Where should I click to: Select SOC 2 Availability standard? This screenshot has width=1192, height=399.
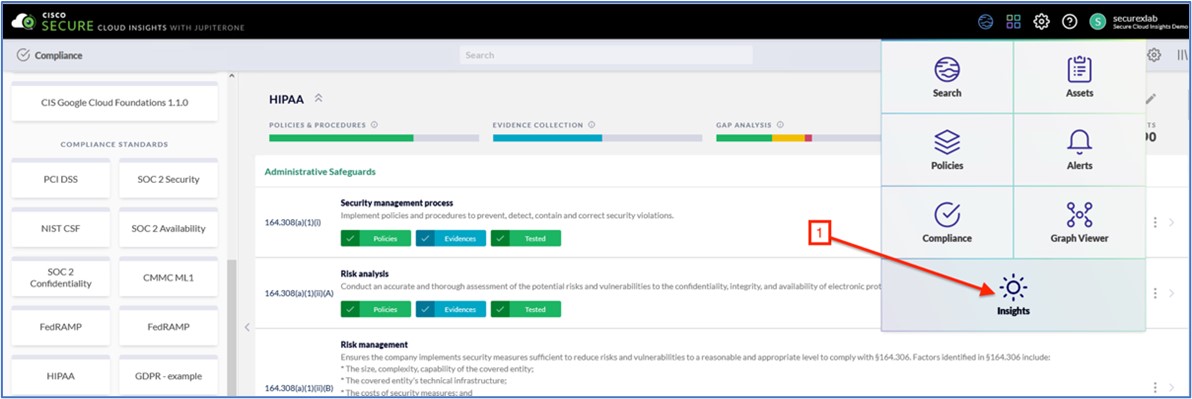[x=169, y=228]
